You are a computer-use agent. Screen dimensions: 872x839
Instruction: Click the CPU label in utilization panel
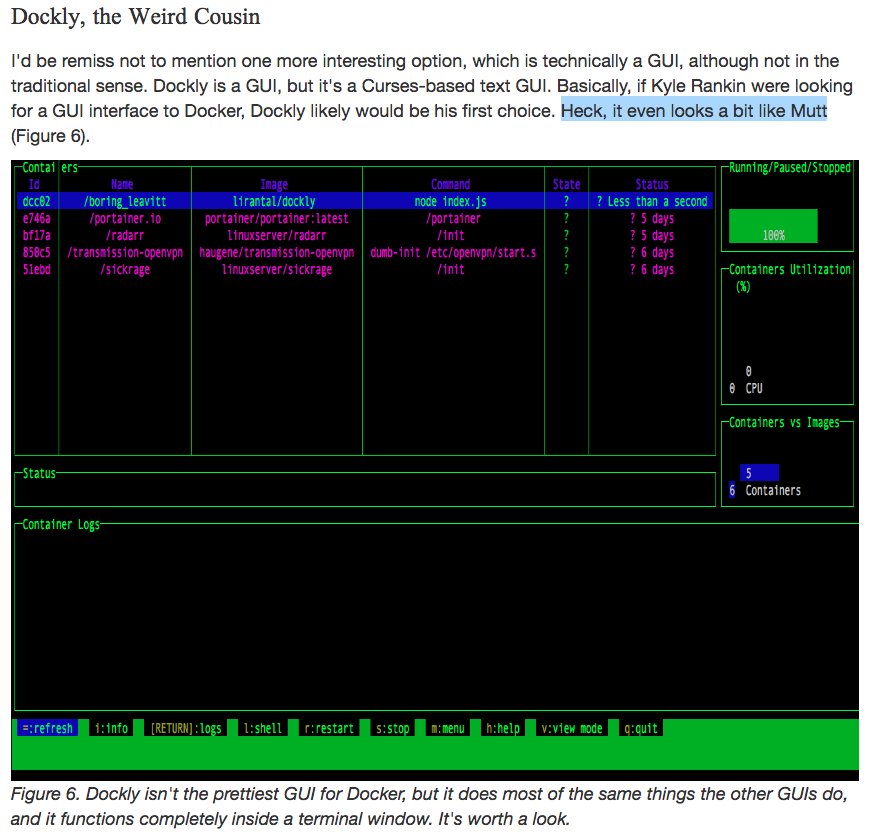(754, 388)
